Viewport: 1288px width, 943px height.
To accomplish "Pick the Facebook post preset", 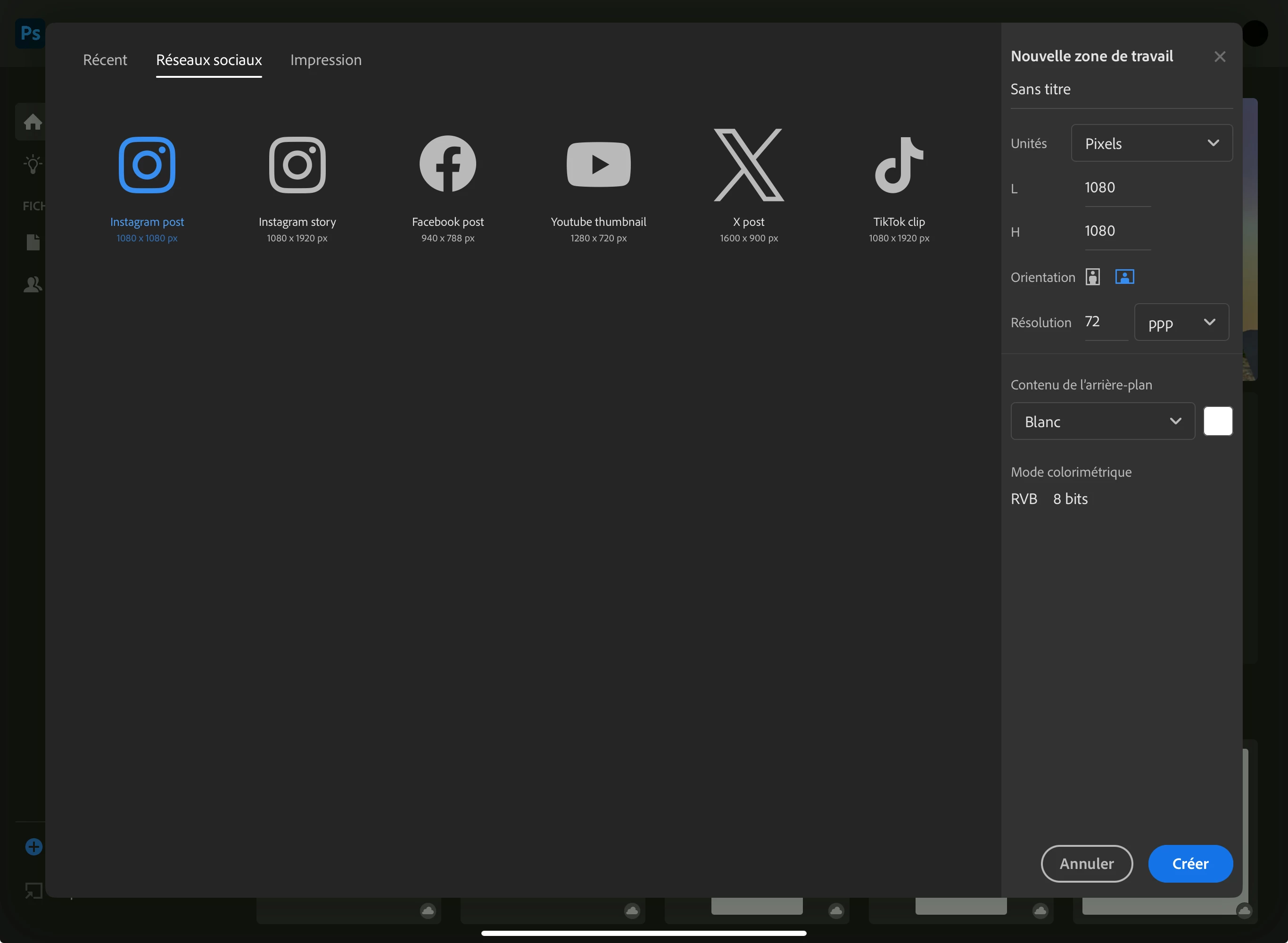I will [x=447, y=165].
